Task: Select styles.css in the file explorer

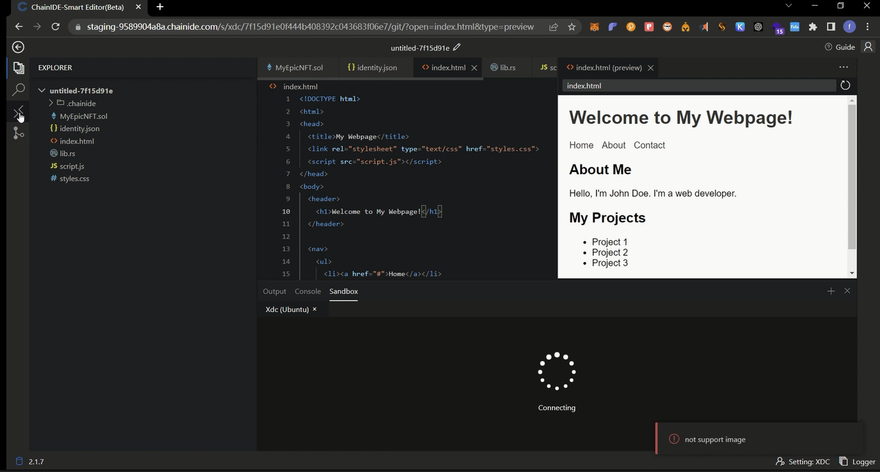Action: click(x=74, y=179)
